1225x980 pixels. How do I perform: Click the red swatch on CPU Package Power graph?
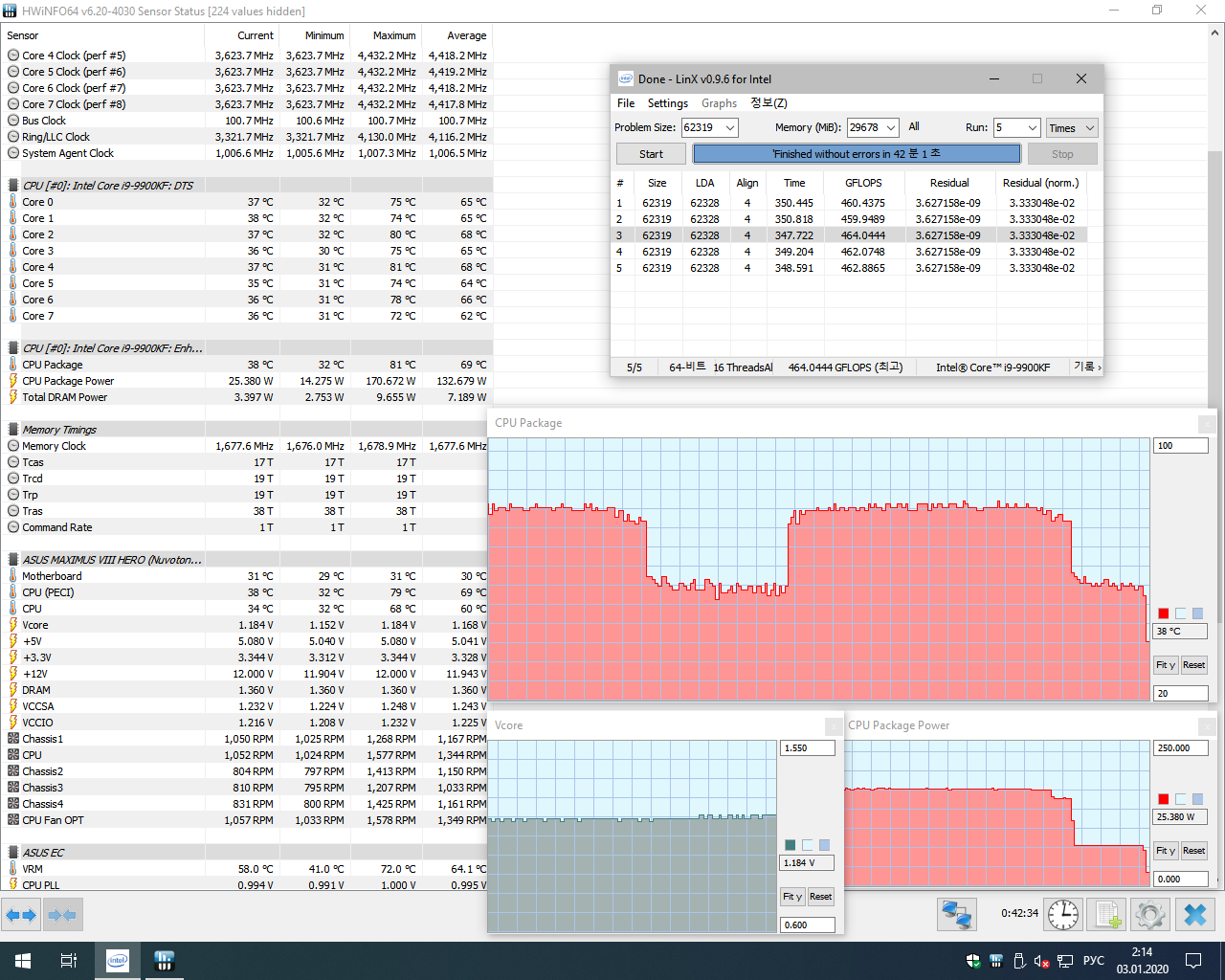pos(1164,799)
